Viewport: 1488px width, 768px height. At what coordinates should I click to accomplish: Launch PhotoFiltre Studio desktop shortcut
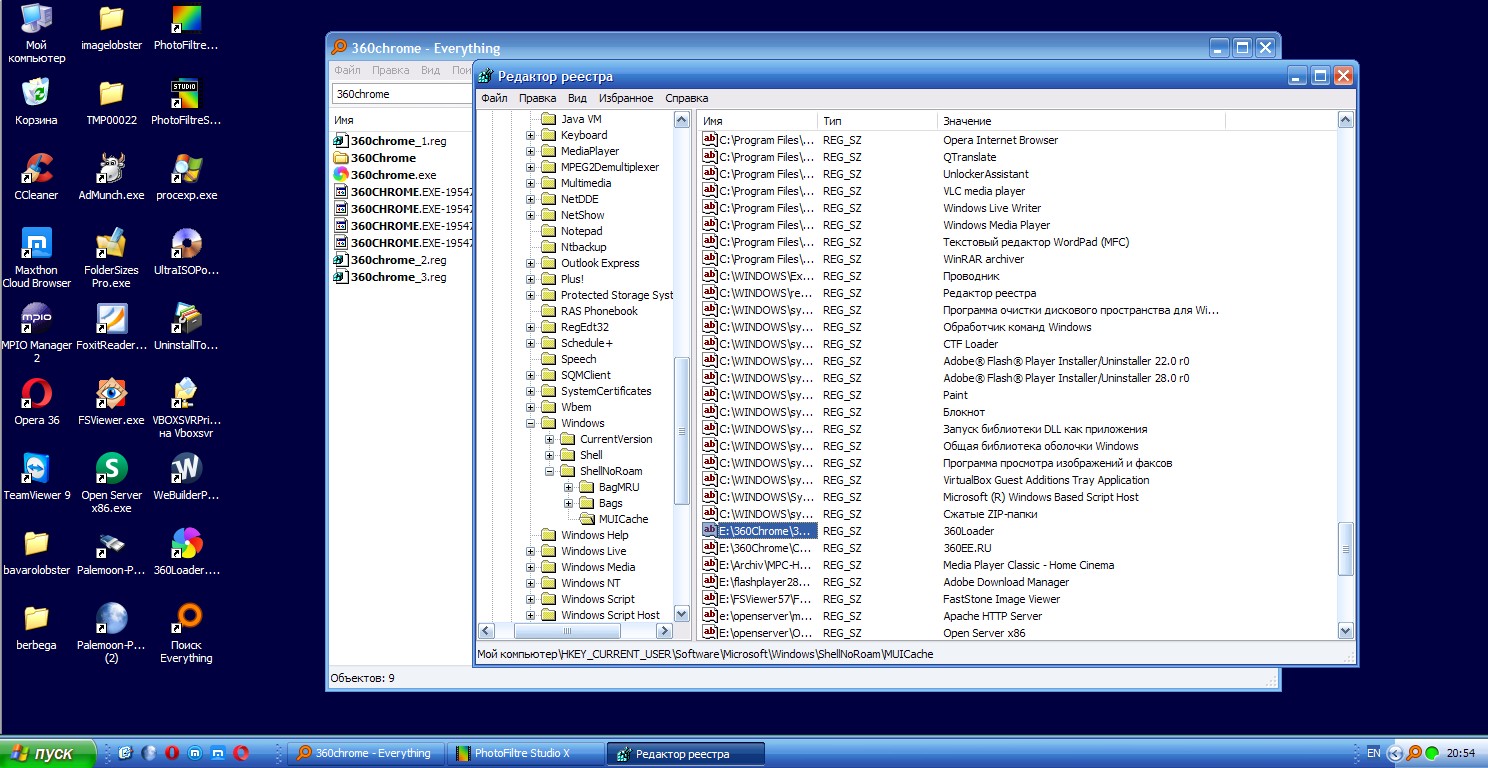pos(186,101)
